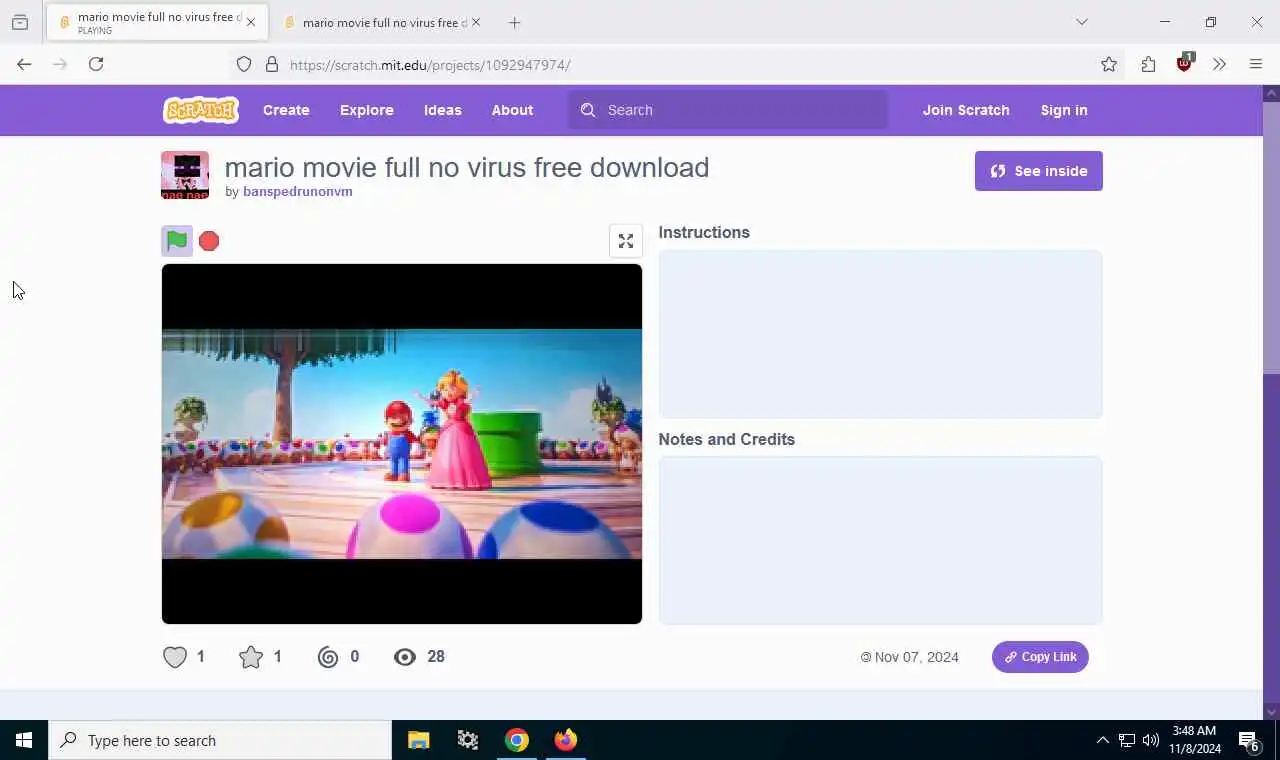Open the About menu item

pyautogui.click(x=512, y=110)
